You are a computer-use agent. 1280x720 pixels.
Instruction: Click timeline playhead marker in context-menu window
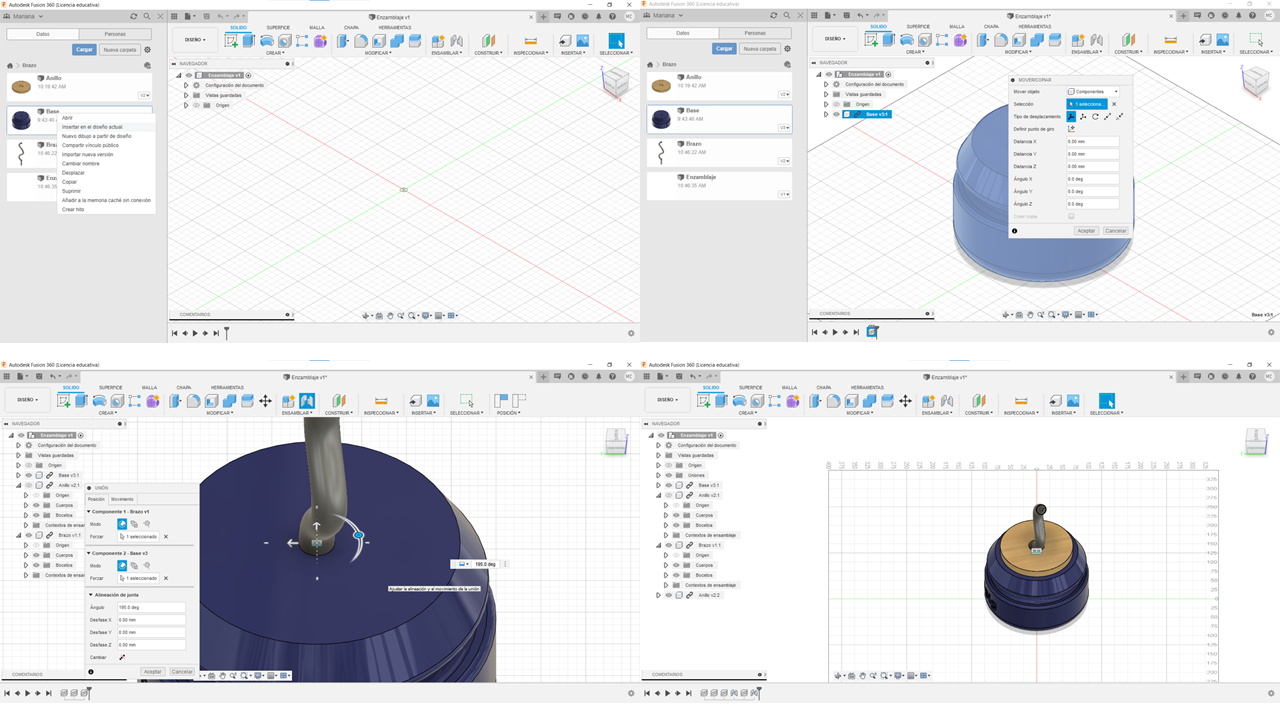click(227, 333)
